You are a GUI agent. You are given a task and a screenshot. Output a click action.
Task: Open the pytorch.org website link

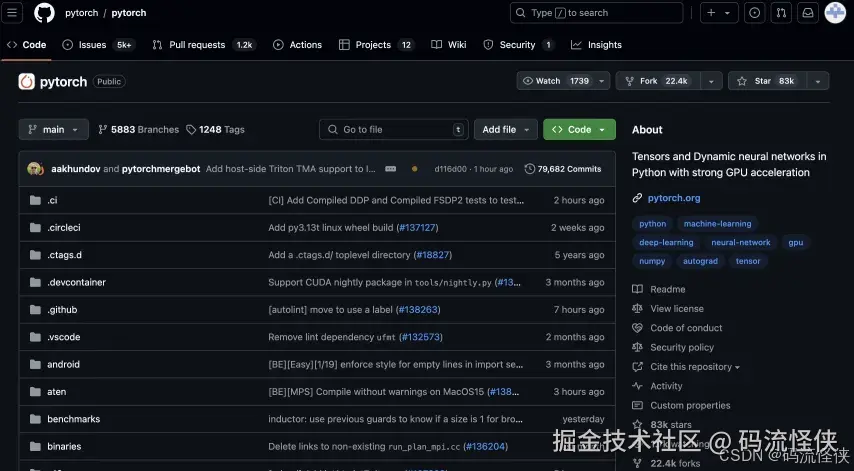tap(674, 198)
